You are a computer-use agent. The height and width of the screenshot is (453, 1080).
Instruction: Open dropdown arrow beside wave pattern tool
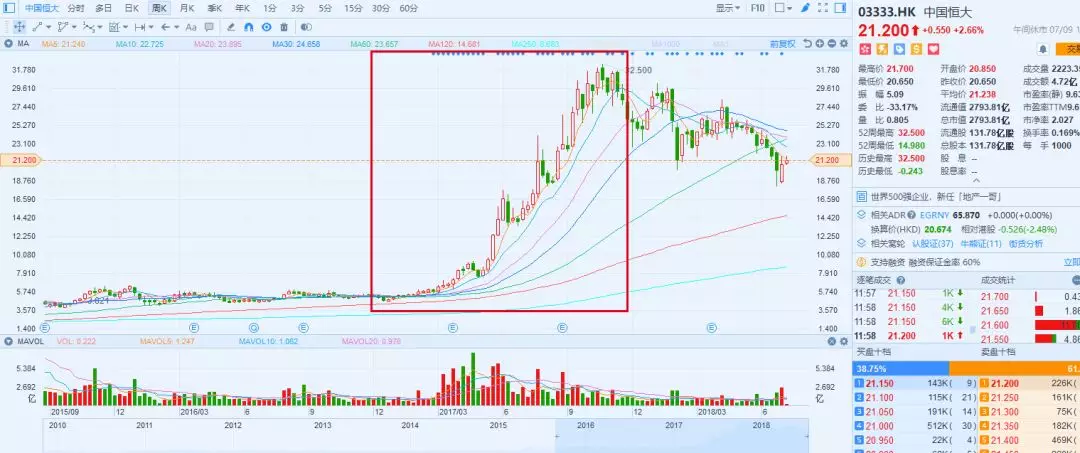click(x=100, y=28)
